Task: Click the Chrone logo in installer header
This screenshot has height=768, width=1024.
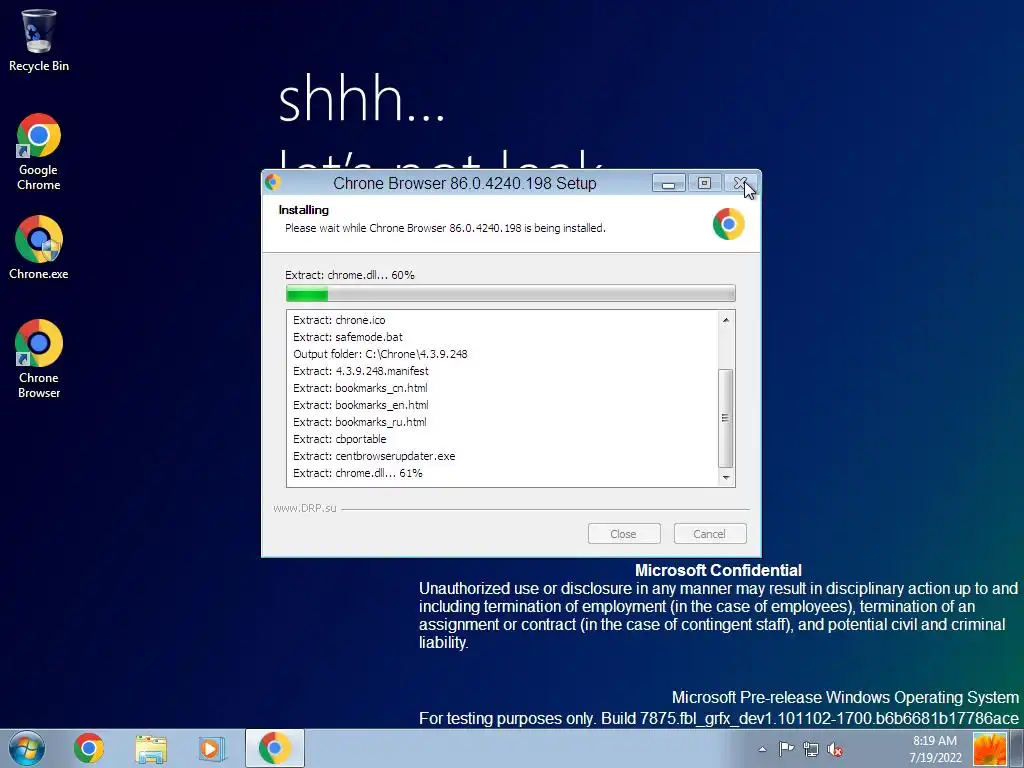Action: 729,224
